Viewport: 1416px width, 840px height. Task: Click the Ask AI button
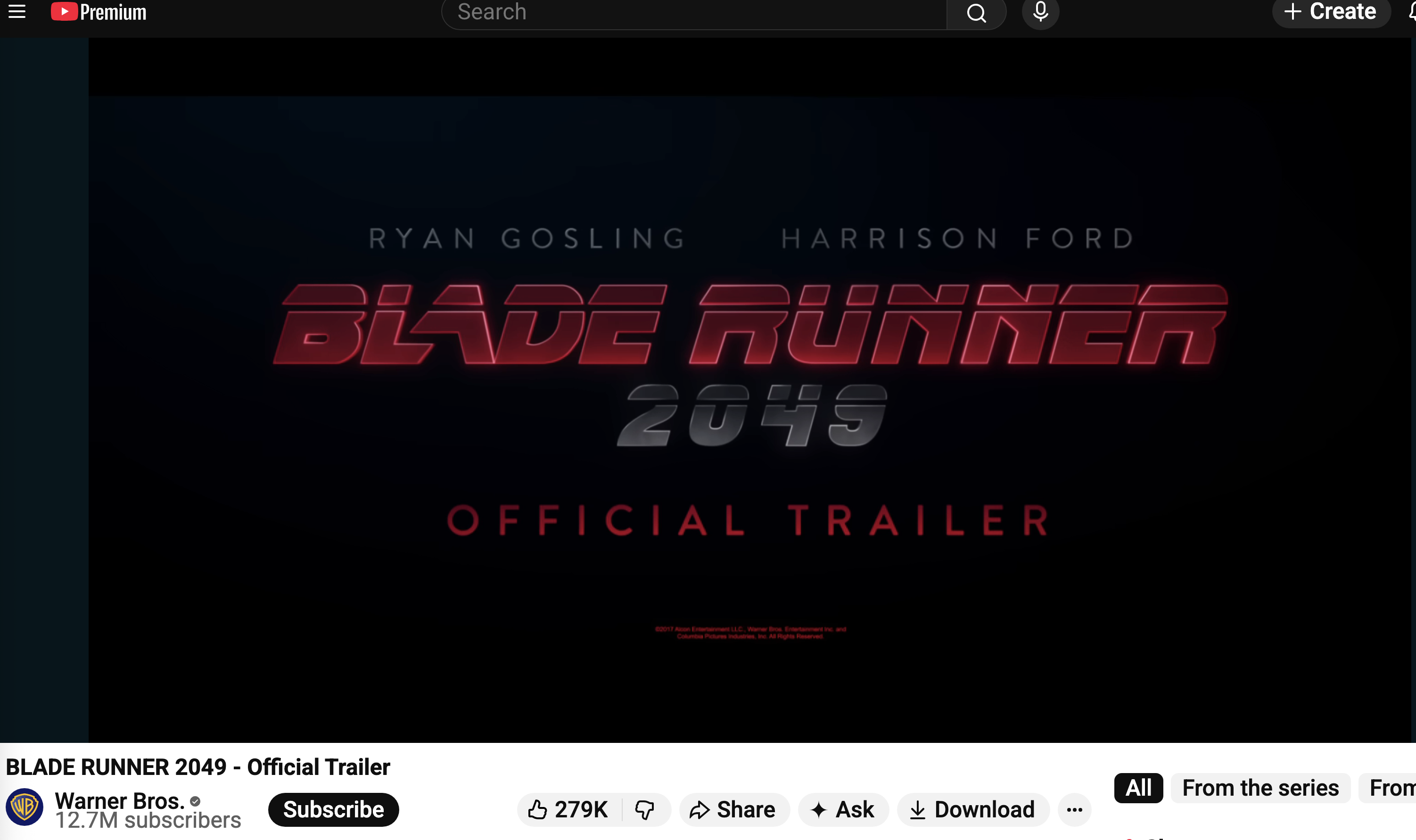point(843,809)
